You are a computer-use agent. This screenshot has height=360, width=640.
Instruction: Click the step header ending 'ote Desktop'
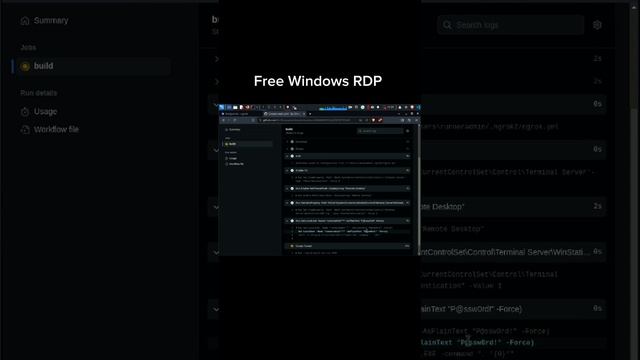coord(514,207)
